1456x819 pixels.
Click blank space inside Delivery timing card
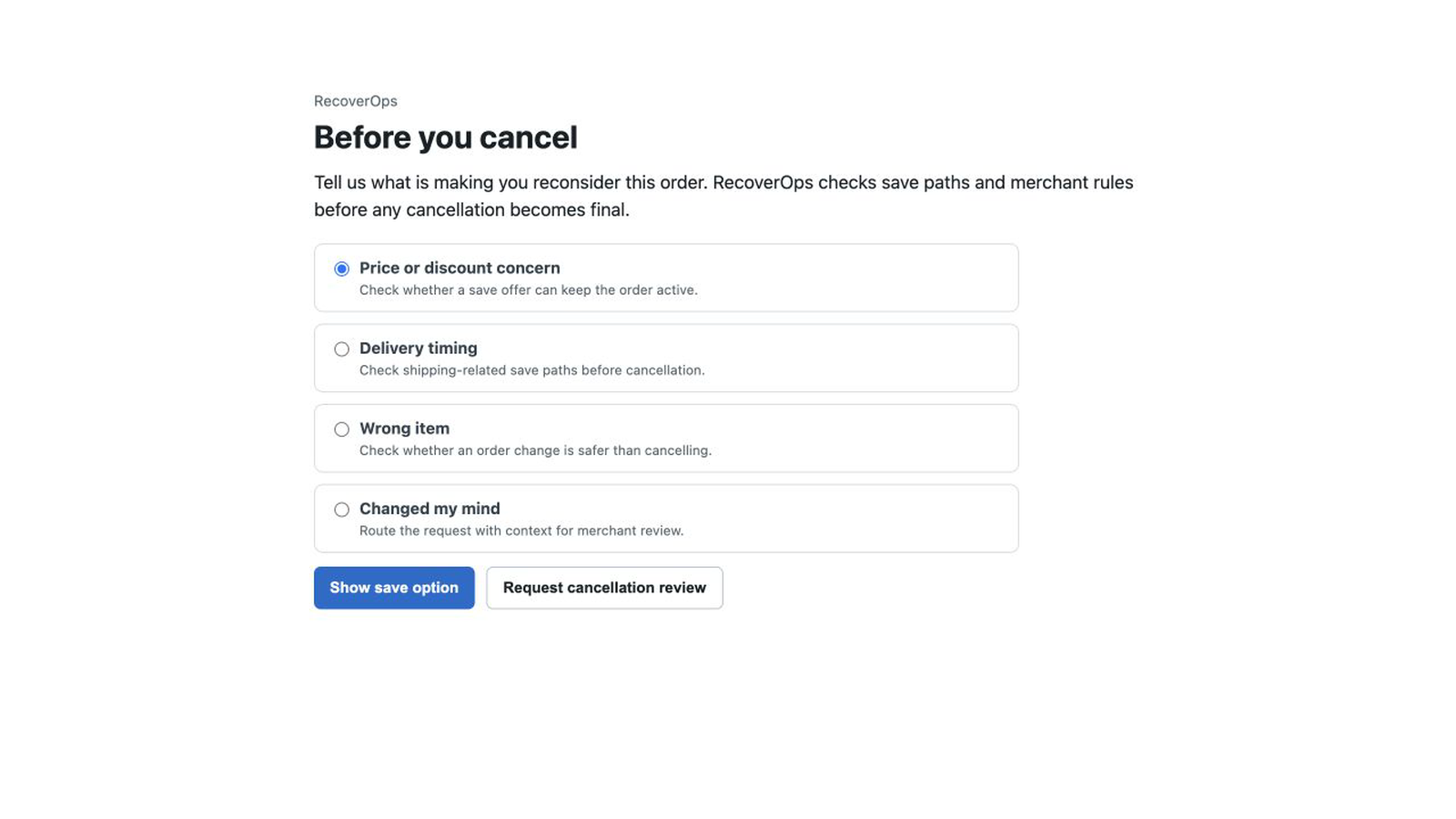864,358
